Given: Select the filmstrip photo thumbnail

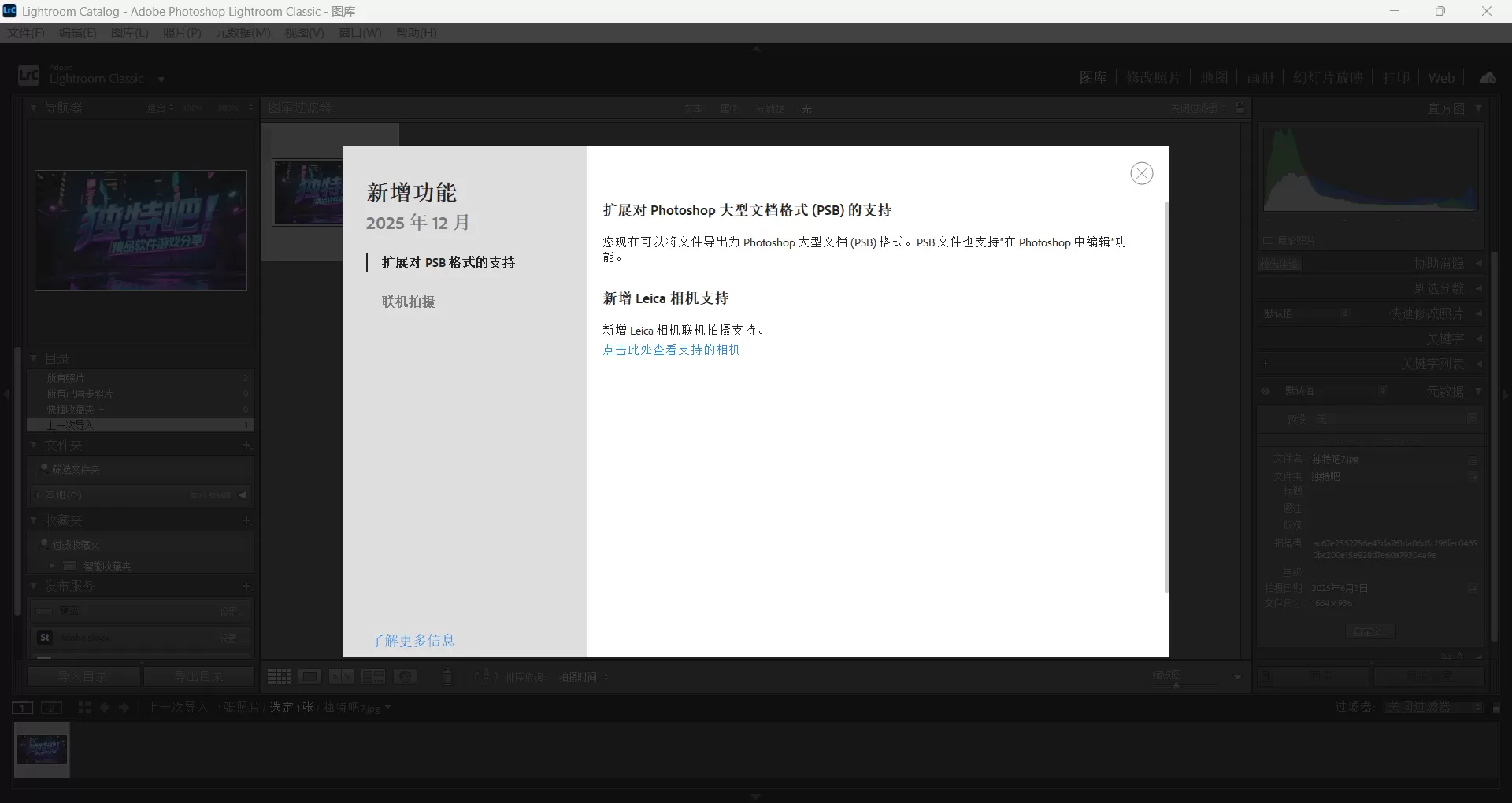Looking at the screenshot, I should click(42, 749).
